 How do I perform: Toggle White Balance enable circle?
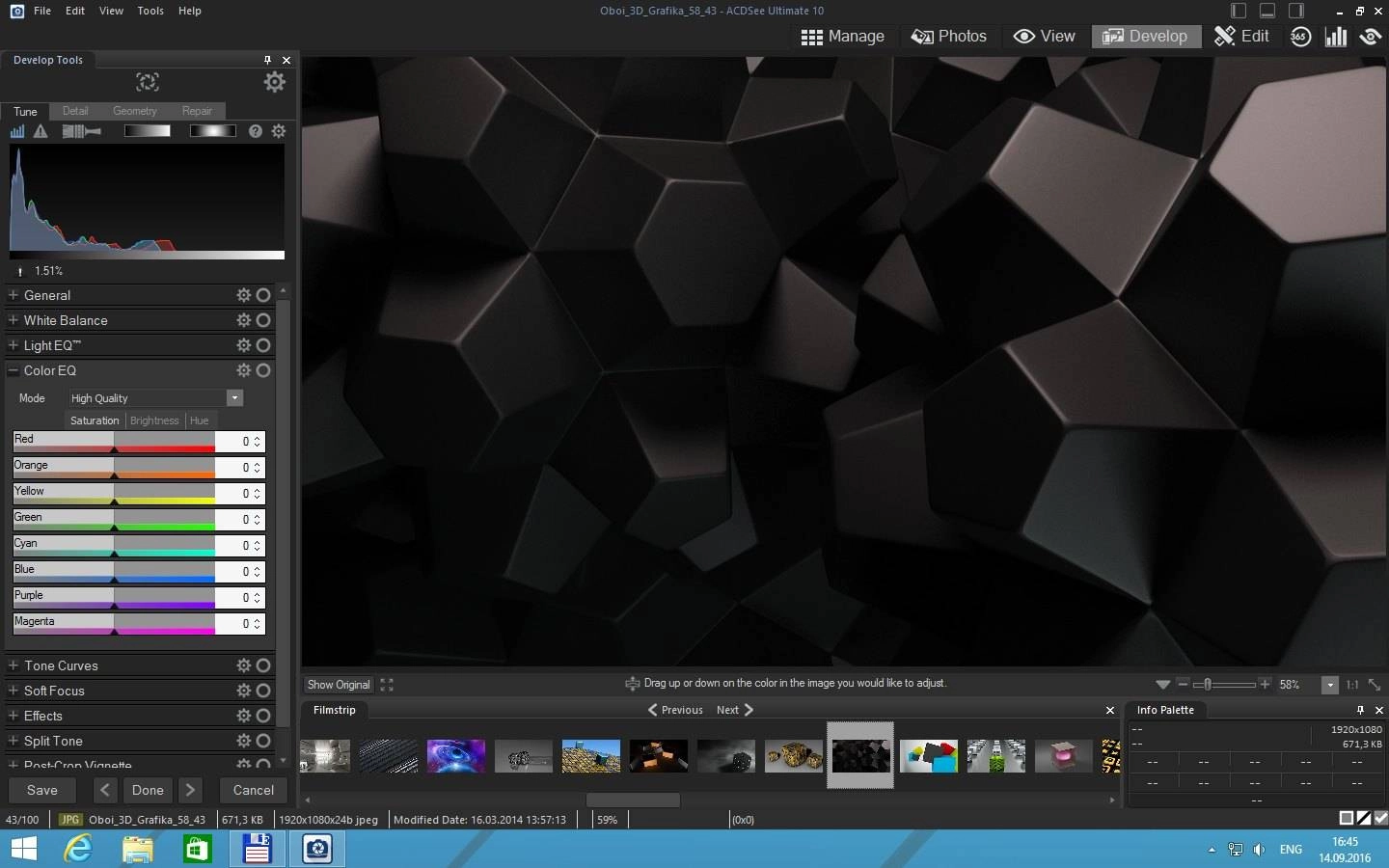[263, 320]
